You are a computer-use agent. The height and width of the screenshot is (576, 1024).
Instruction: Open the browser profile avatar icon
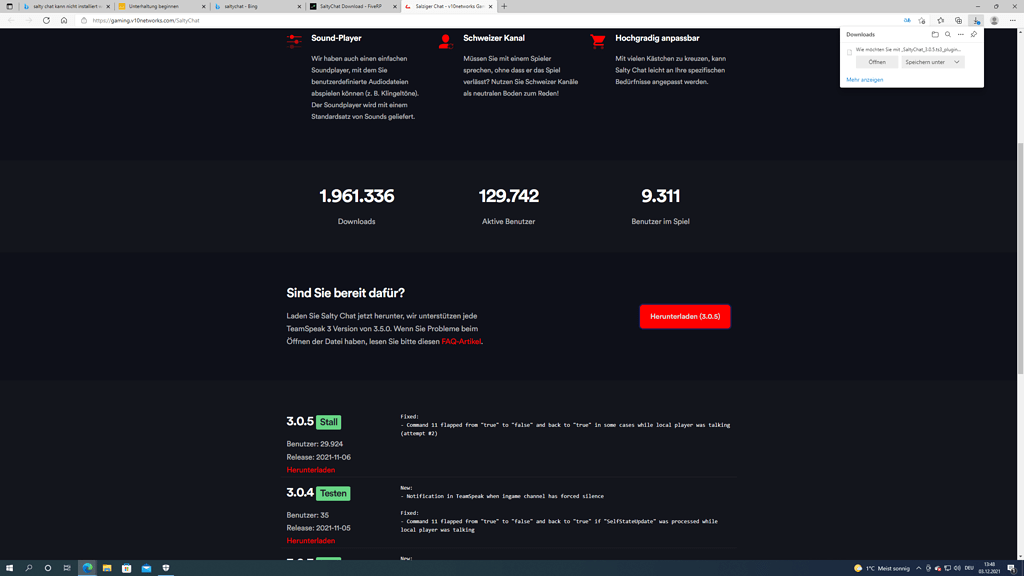point(993,20)
